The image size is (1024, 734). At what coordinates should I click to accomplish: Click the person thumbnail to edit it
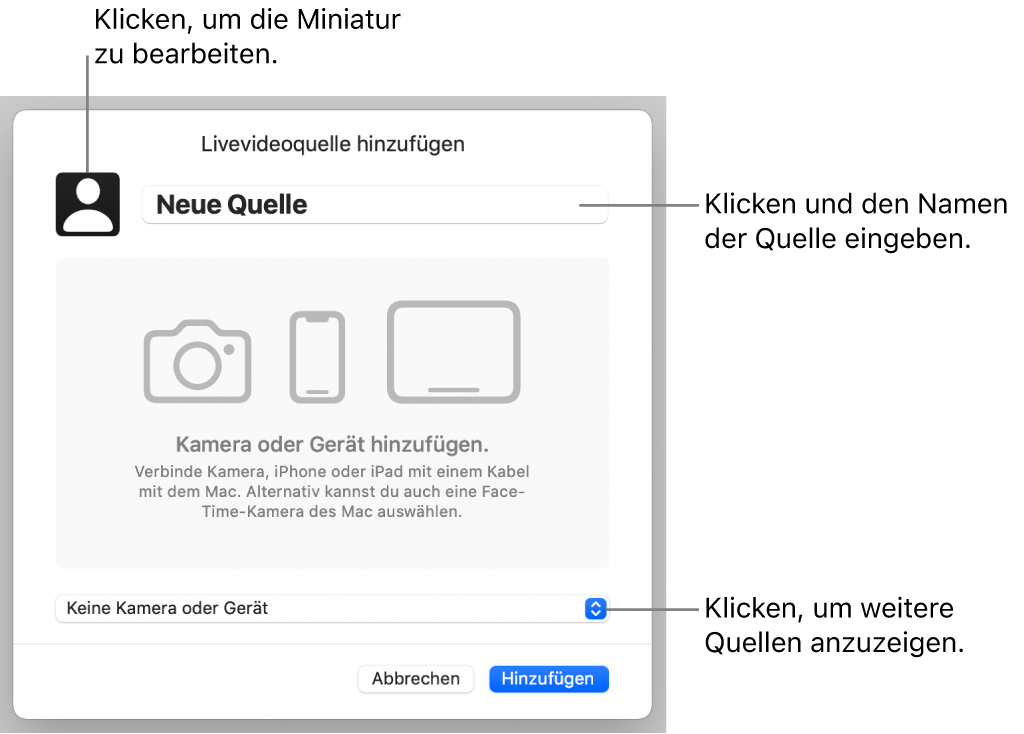(x=88, y=204)
